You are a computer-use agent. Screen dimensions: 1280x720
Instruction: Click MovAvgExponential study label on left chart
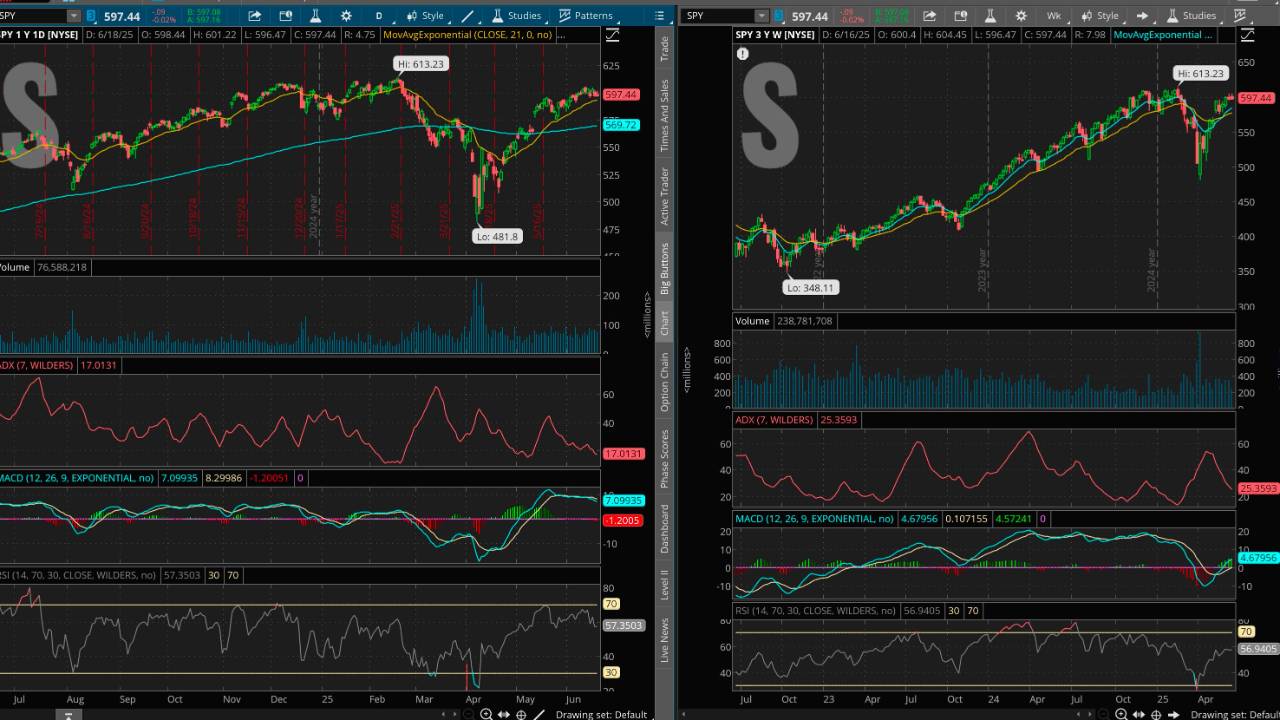(468, 35)
